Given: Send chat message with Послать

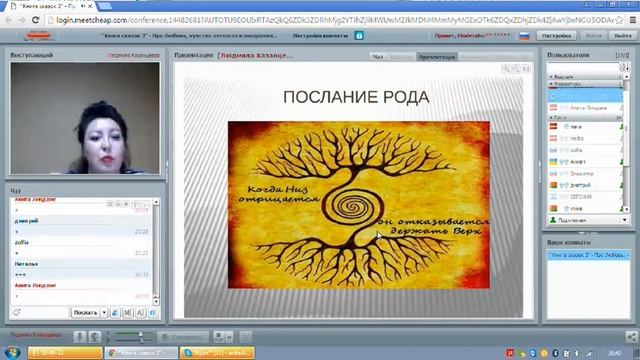Looking at the screenshot, I should pyautogui.click(x=85, y=313).
